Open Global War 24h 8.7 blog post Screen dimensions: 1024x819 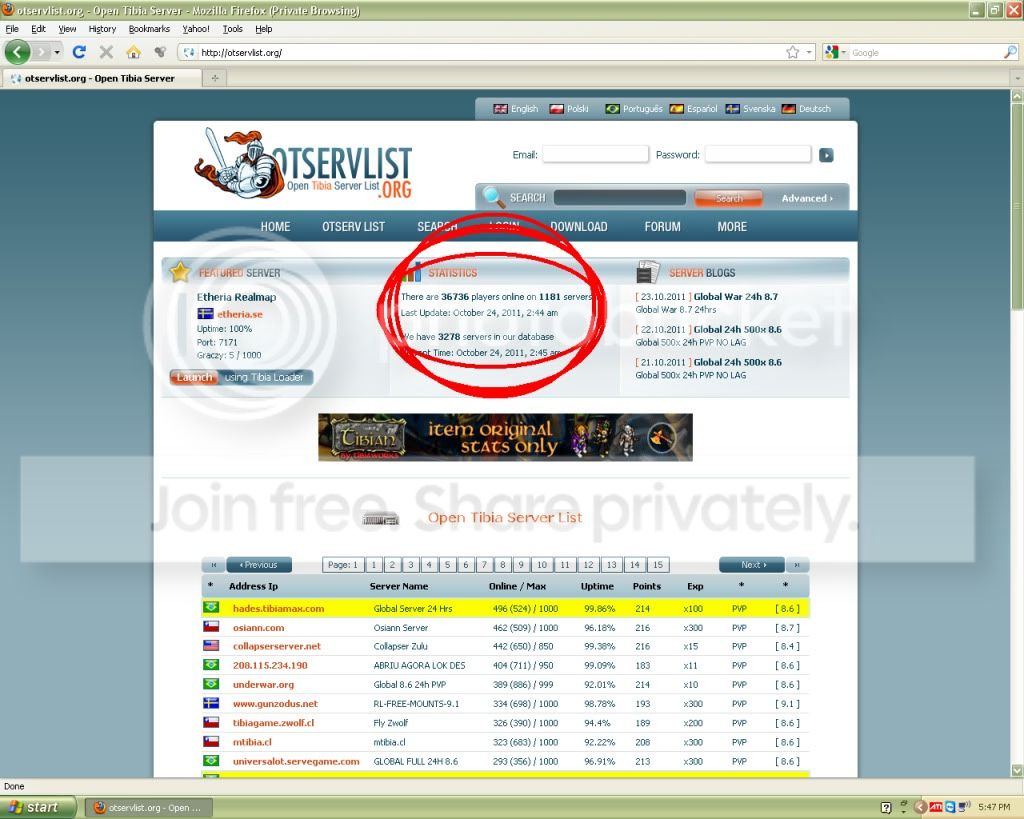pyautogui.click(x=735, y=297)
